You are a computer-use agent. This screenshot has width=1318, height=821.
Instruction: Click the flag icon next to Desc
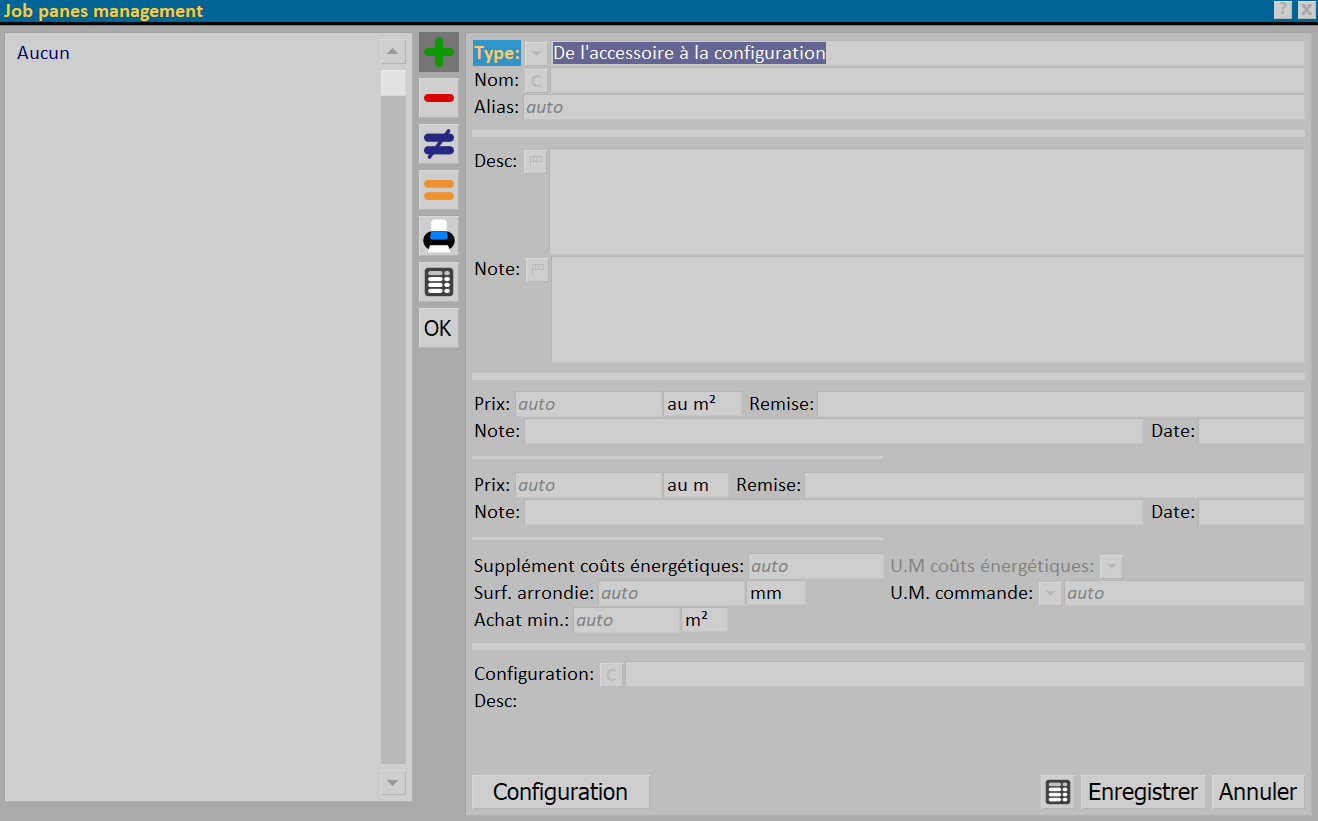click(536, 162)
